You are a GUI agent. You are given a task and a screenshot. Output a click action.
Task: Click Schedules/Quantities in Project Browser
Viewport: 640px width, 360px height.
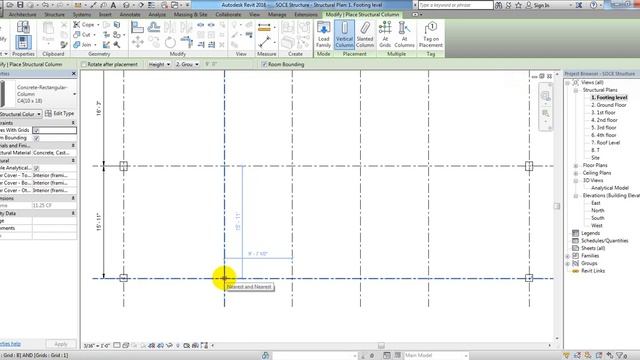coord(604,241)
